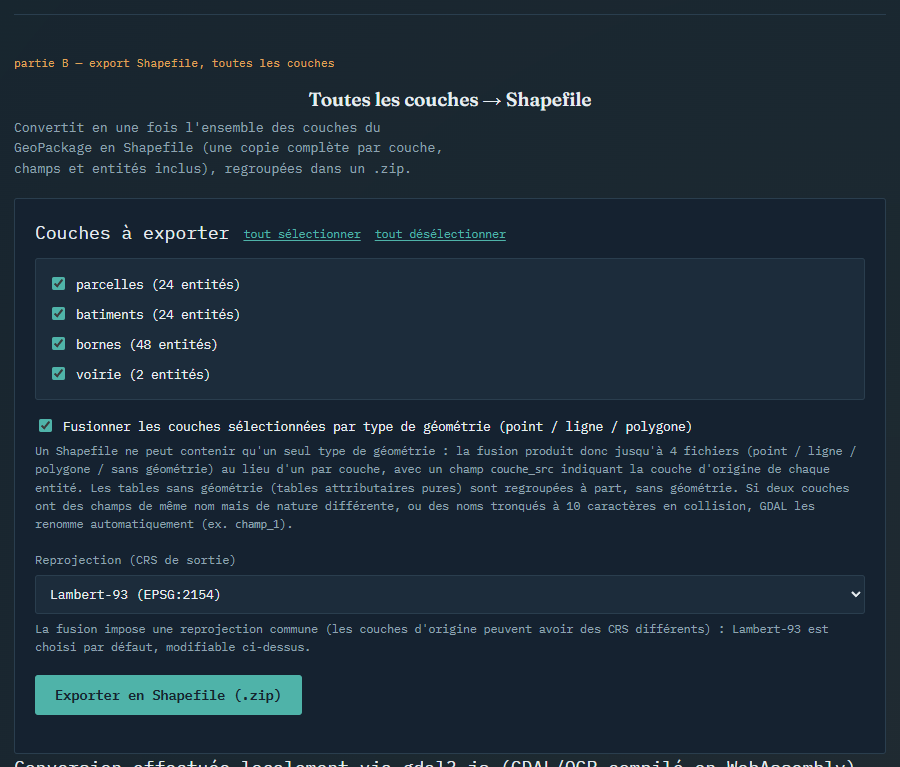Export layers with 'Exporter en Shapefile (.zip)'

[168, 695]
